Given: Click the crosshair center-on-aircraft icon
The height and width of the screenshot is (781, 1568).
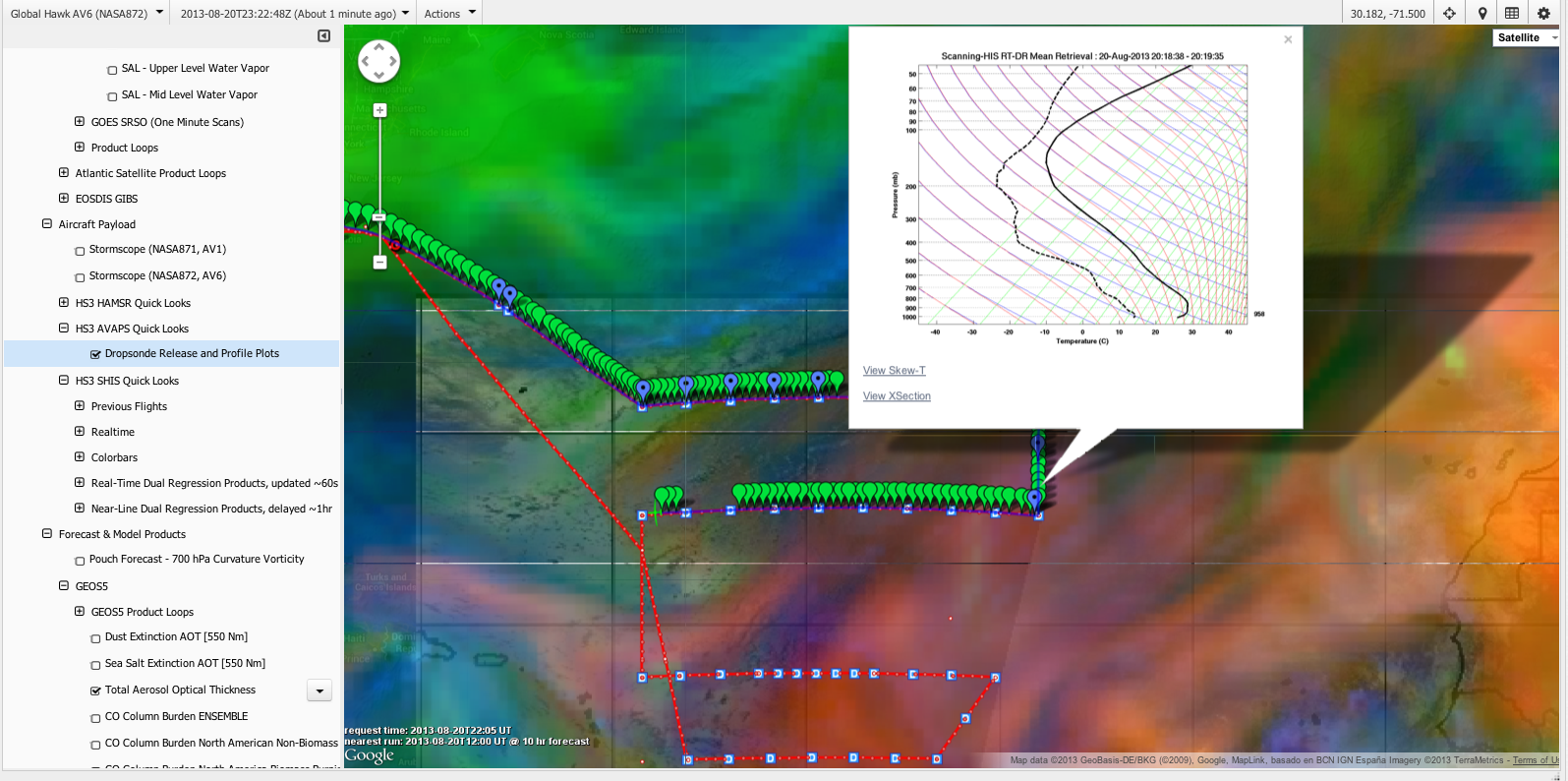Looking at the screenshot, I should tap(1449, 13).
